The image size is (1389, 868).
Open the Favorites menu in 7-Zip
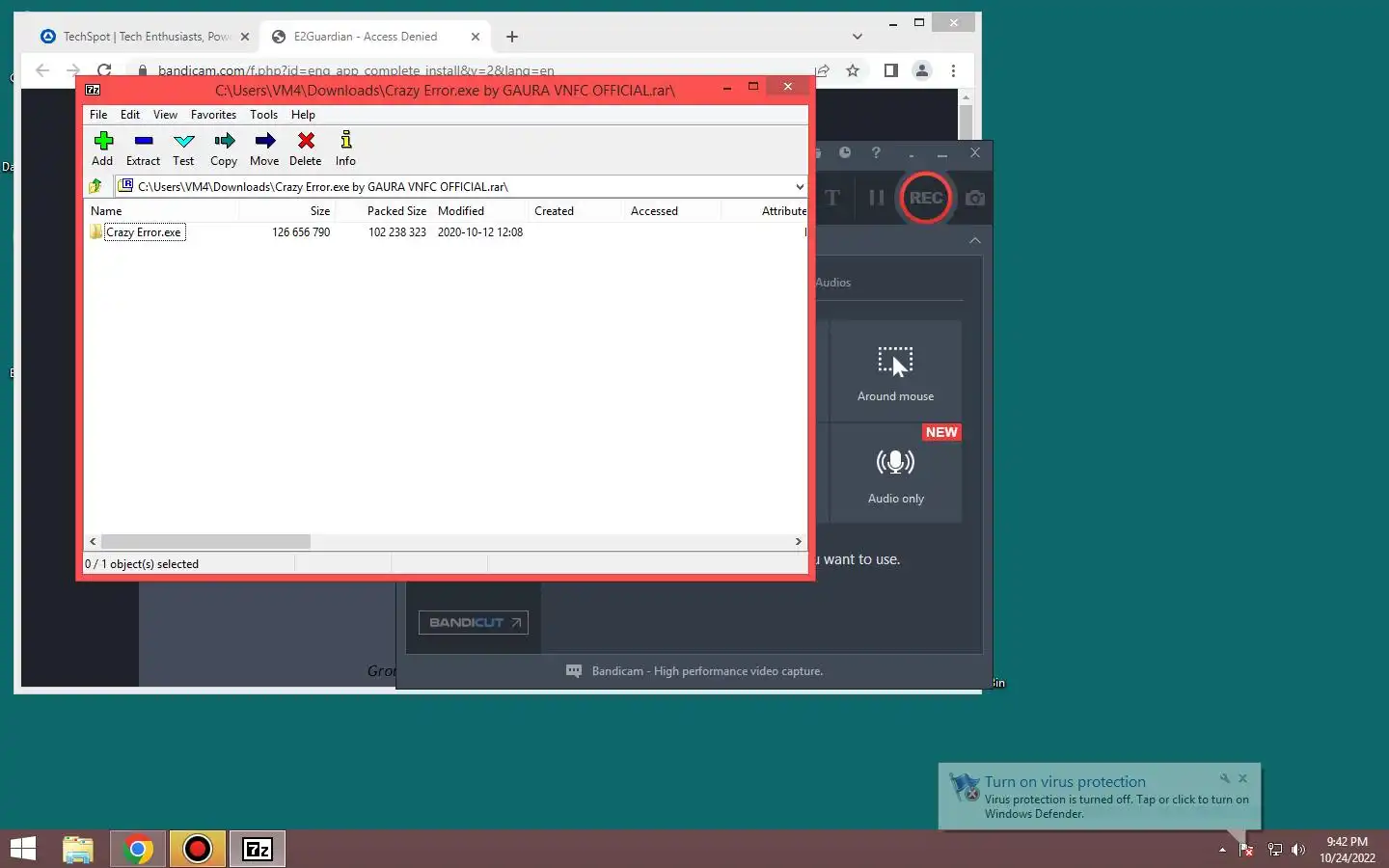coord(213,114)
